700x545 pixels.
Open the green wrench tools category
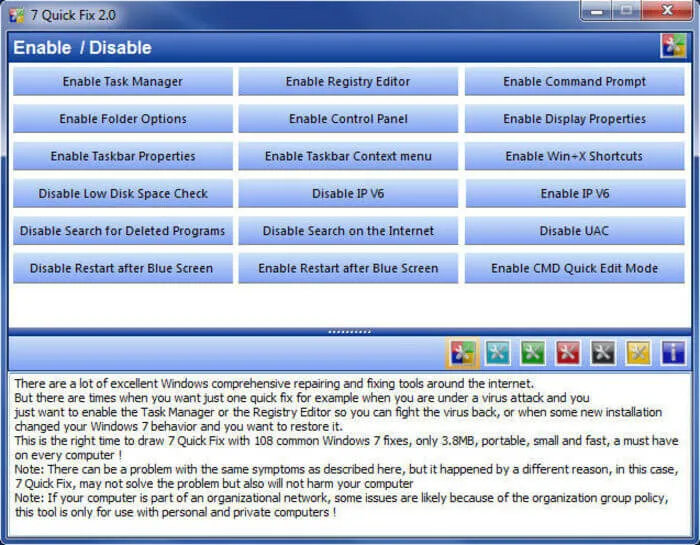(x=532, y=352)
